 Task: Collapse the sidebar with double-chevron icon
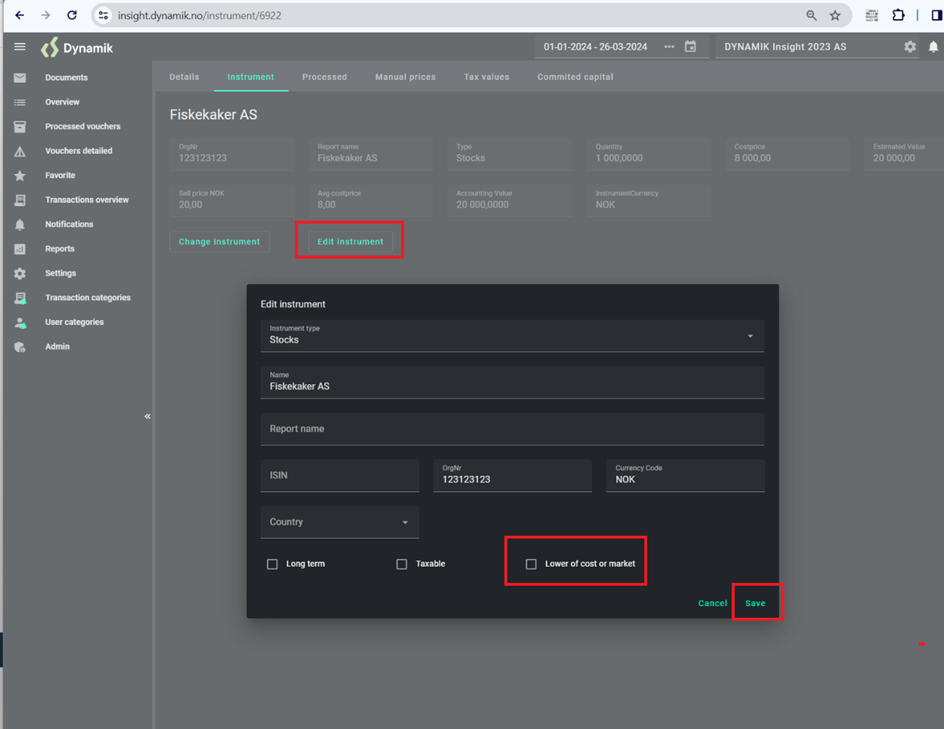coord(147,416)
